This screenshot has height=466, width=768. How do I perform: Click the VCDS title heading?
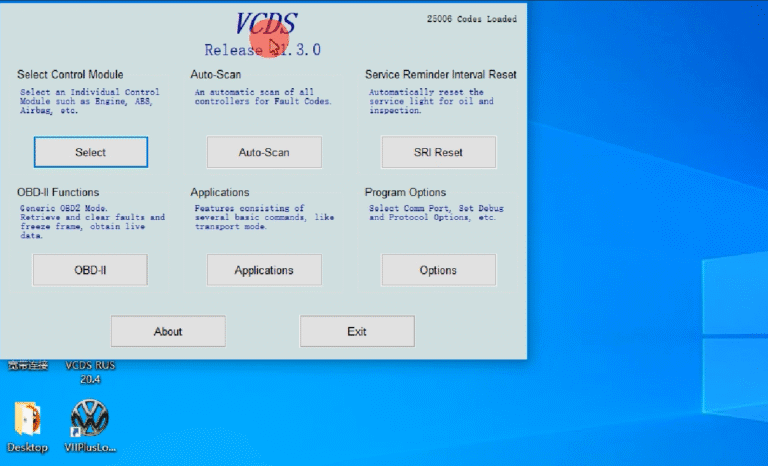pyautogui.click(x=265, y=23)
